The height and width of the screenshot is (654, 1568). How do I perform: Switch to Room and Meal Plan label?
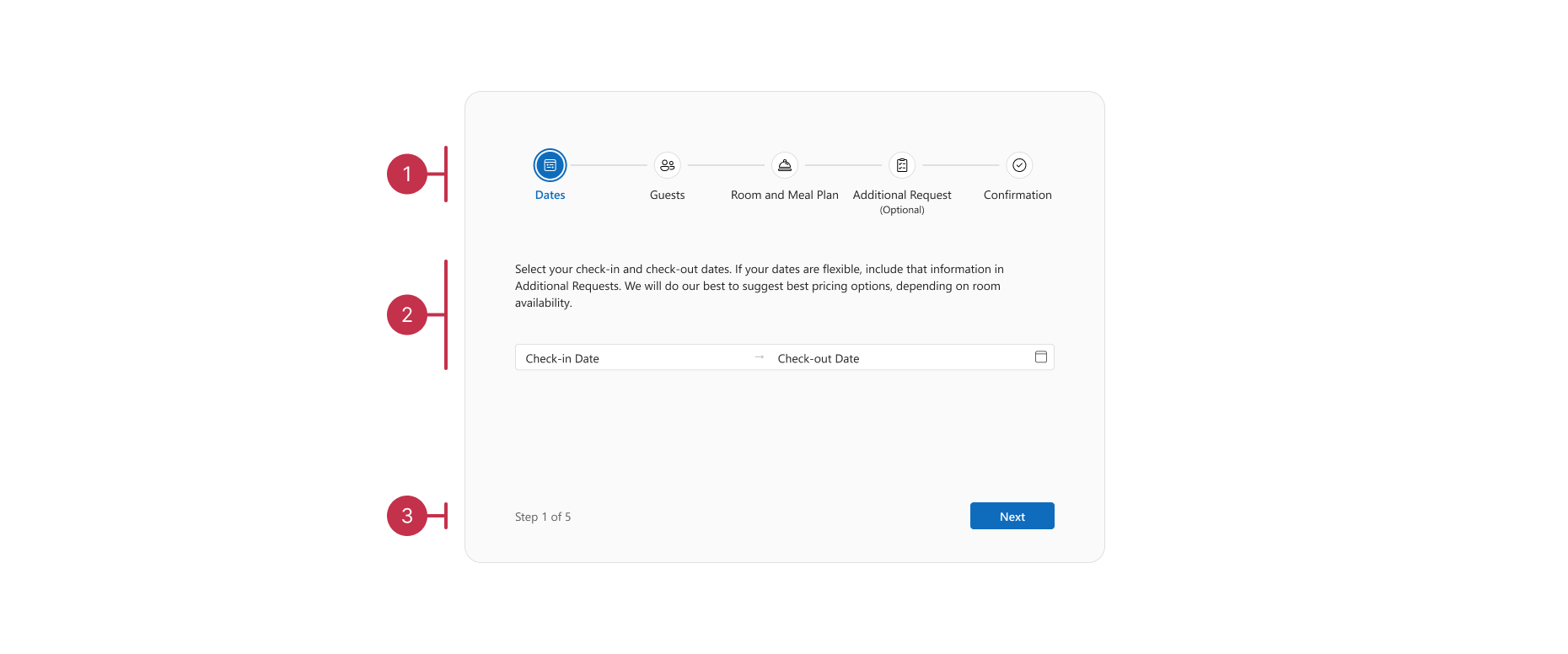click(x=784, y=195)
